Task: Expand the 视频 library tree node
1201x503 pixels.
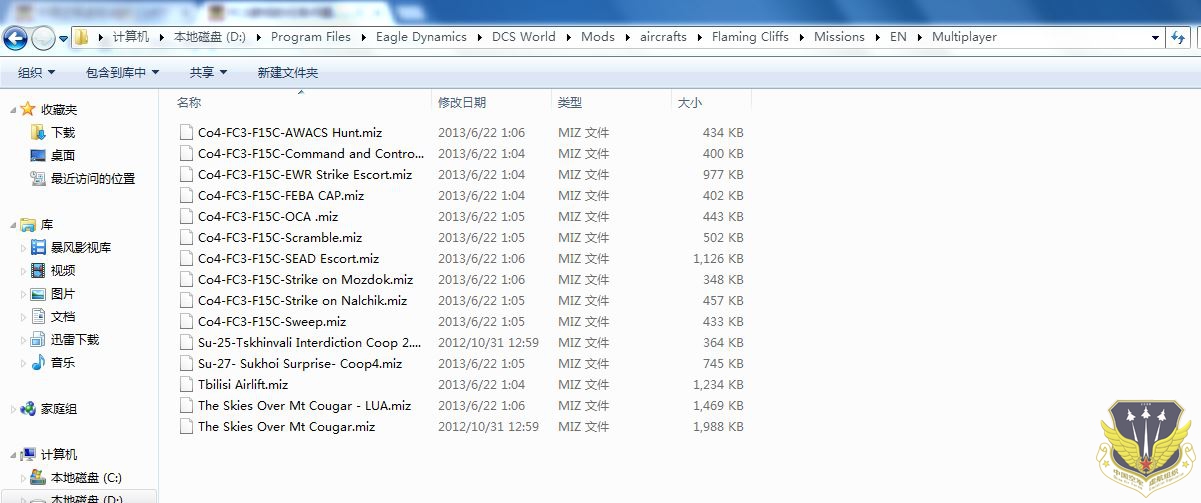Action: point(24,271)
